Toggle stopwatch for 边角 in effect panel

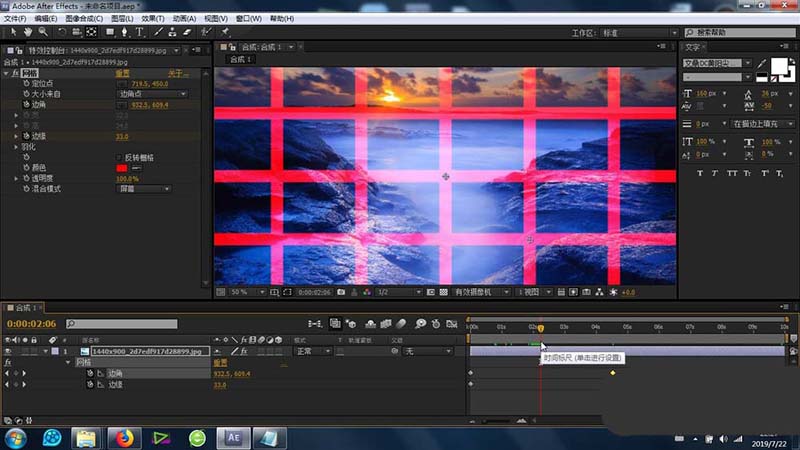pyautogui.click(x=26, y=104)
